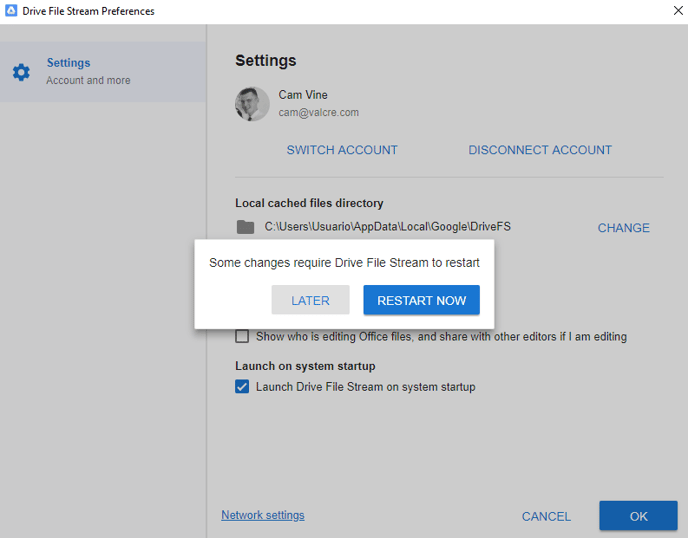The image size is (688, 538).
Task: Click 'Local cached files directory' heading
Action: pyautogui.click(x=309, y=203)
